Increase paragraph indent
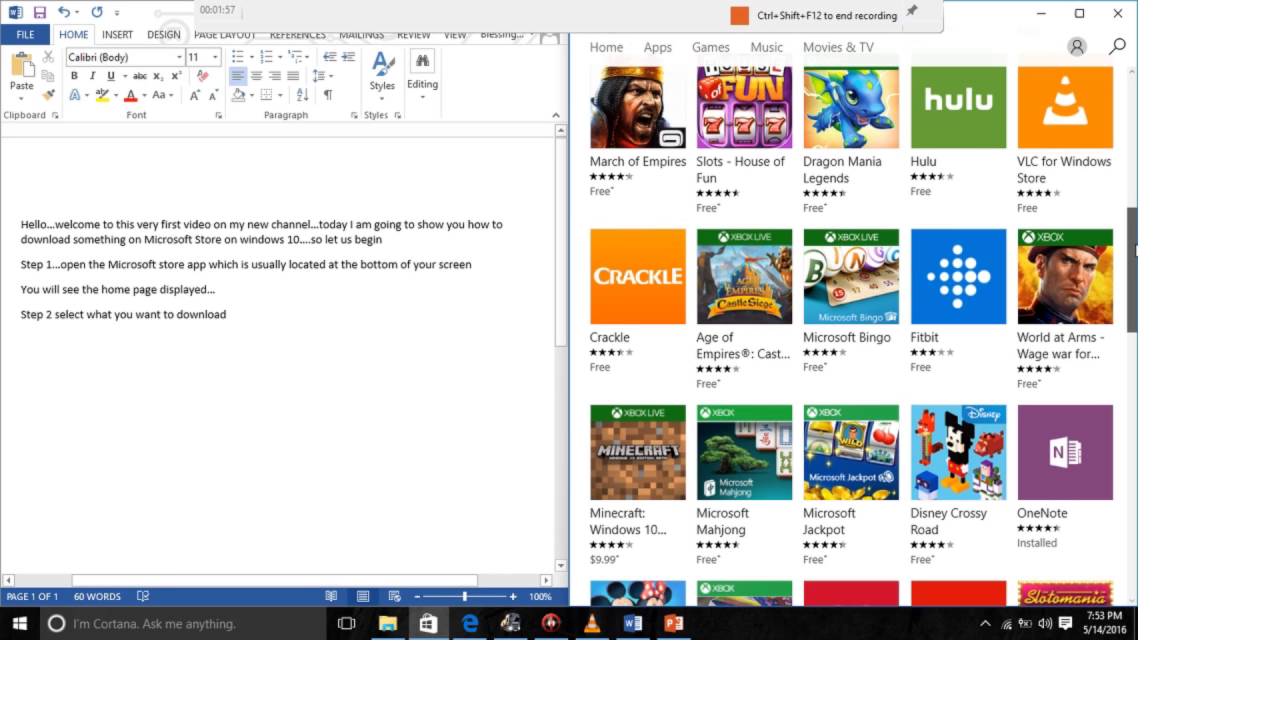This screenshot has height=720, width=1280. (347, 57)
